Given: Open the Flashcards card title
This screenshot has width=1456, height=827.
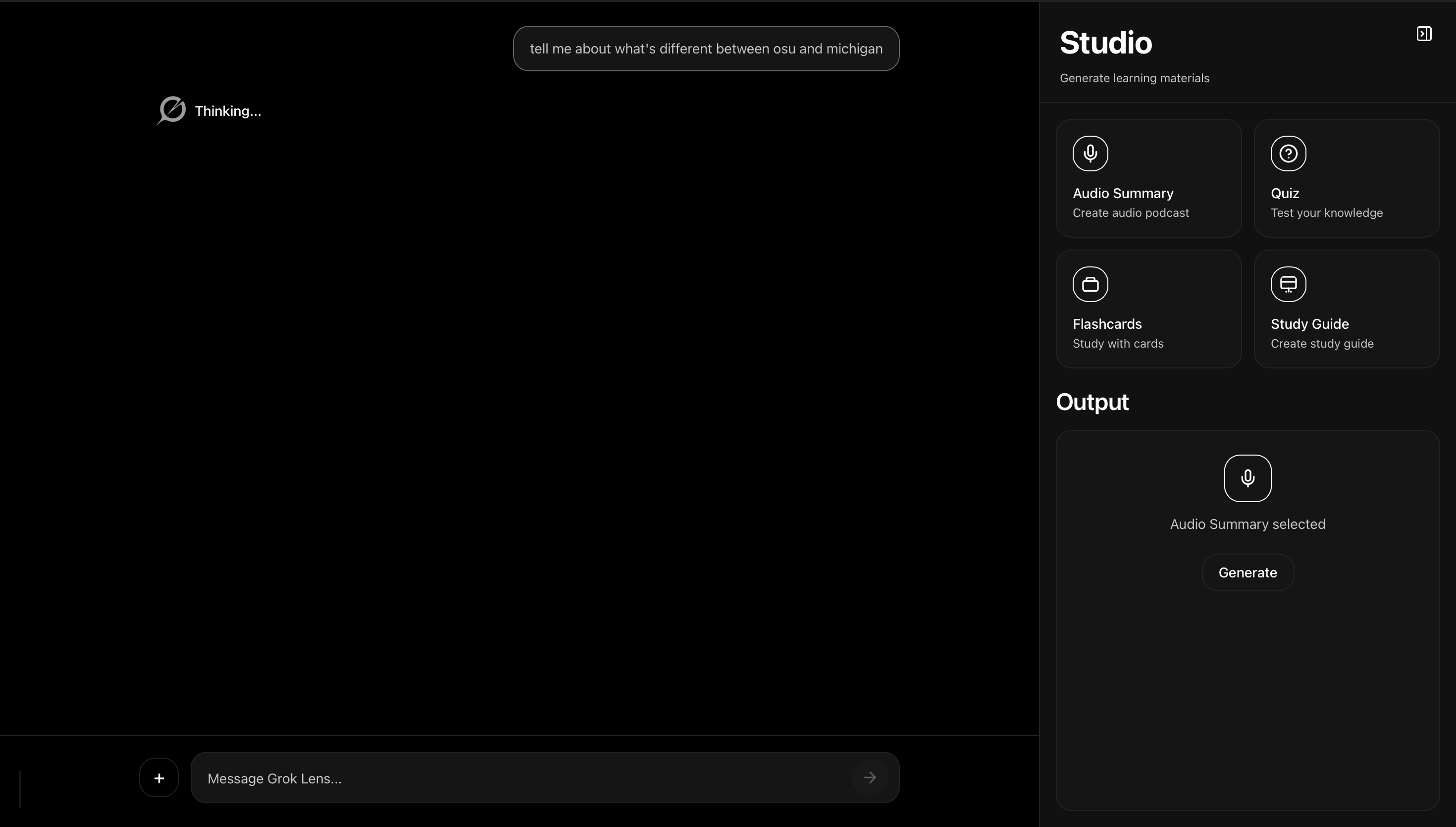Looking at the screenshot, I should coord(1107,324).
